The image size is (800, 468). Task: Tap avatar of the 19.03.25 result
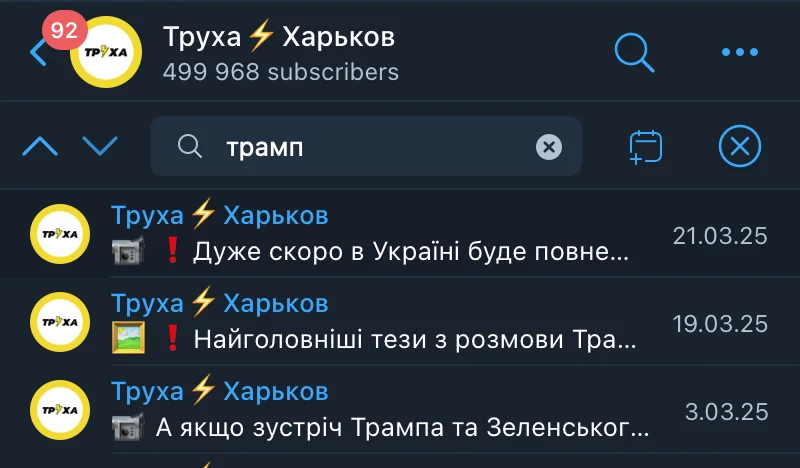coord(60,322)
